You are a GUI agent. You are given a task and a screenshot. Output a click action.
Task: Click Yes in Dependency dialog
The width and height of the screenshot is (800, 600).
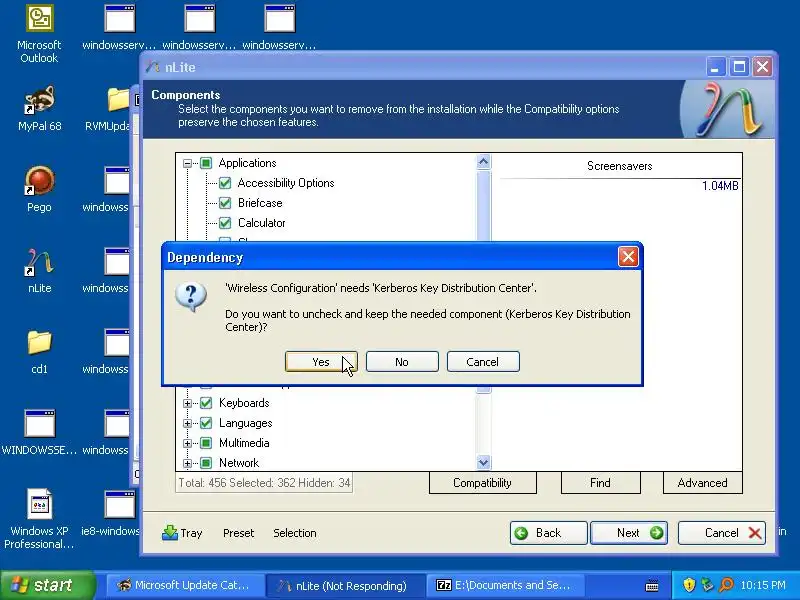coord(321,362)
